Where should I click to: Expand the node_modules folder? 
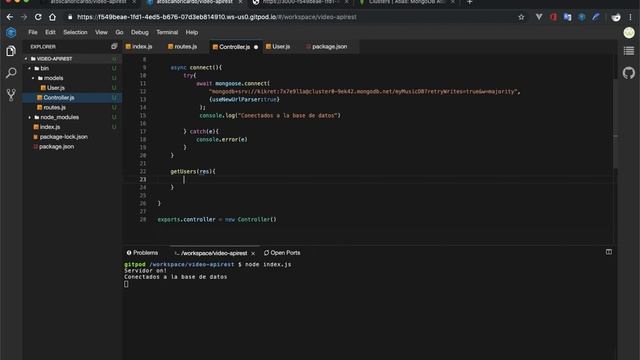30,118
